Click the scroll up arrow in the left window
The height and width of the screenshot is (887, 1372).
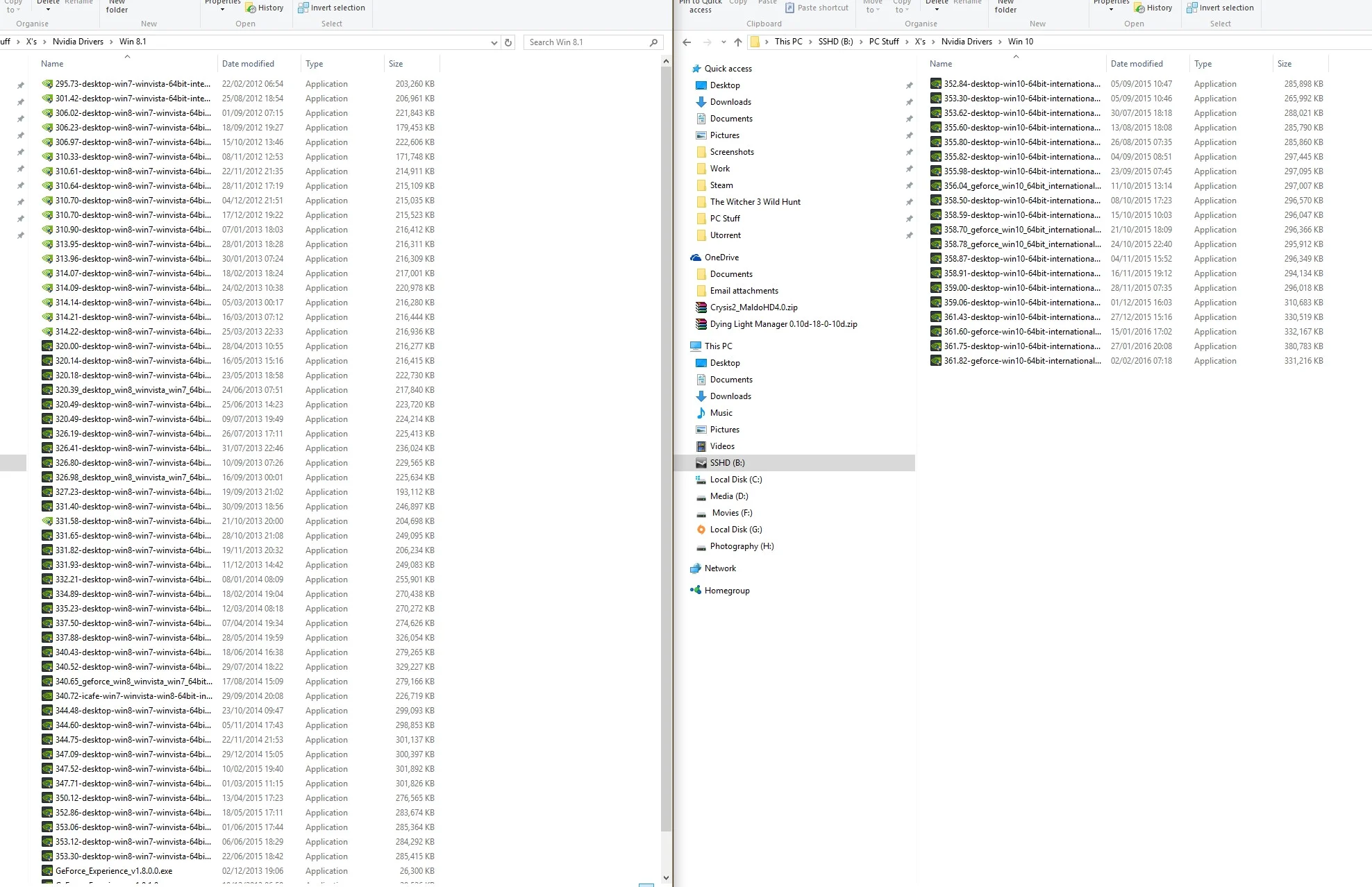pos(666,61)
